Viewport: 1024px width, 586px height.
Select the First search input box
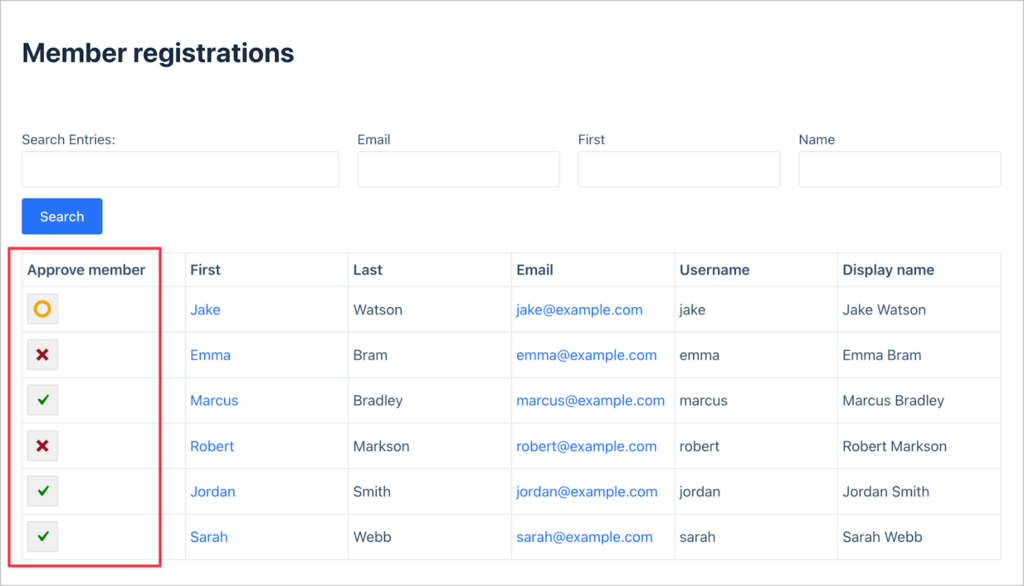pos(679,169)
